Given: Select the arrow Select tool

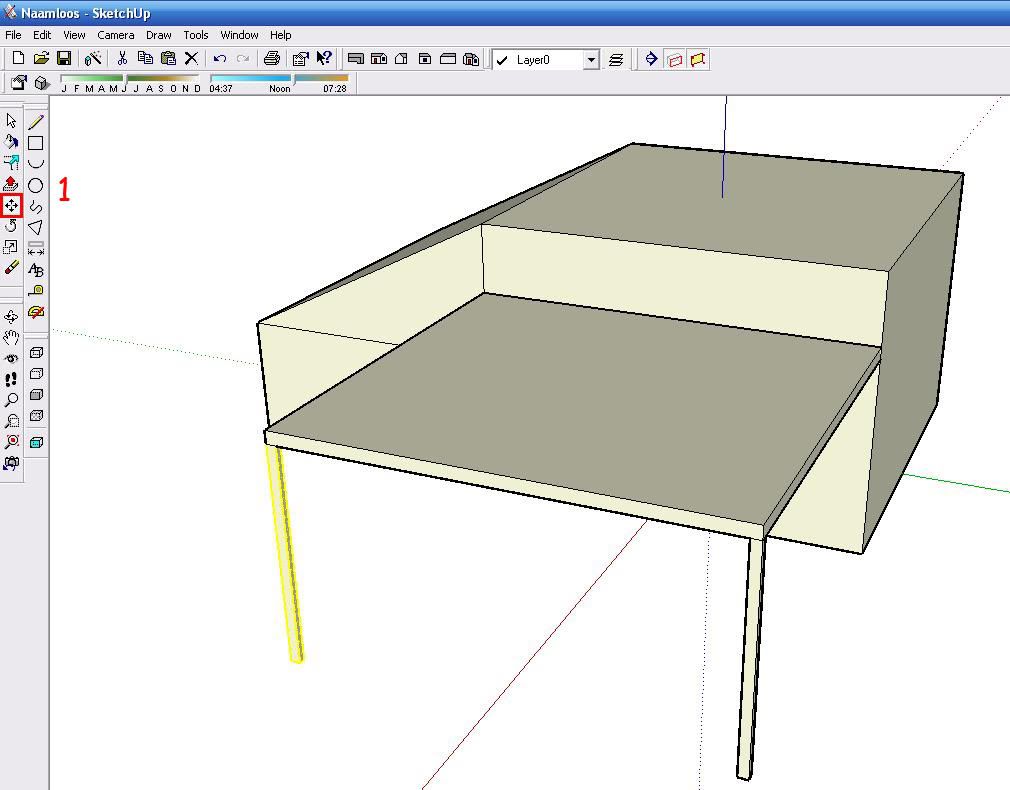Looking at the screenshot, I should point(11,120).
